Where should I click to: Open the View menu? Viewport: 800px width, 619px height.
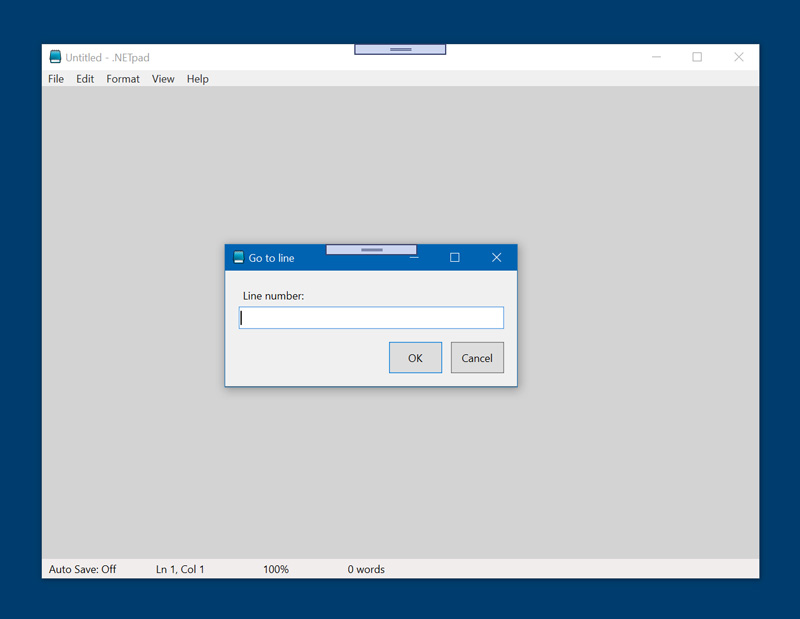pyautogui.click(x=163, y=79)
